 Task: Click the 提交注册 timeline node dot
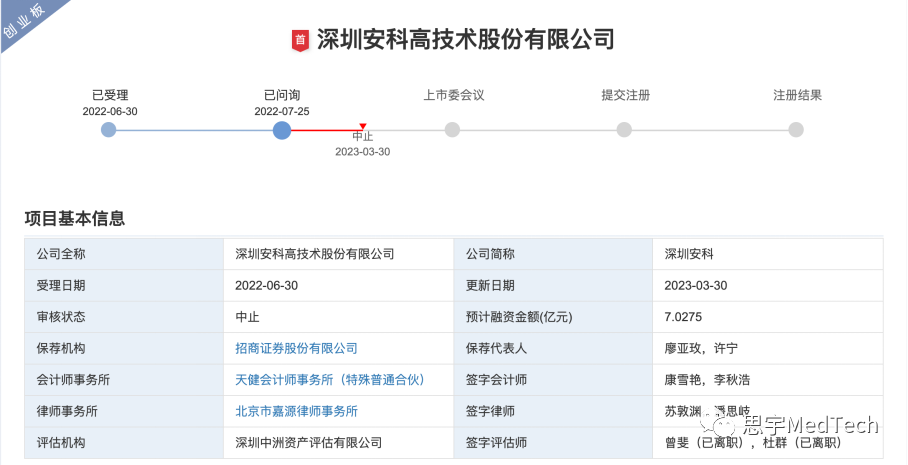(624, 130)
